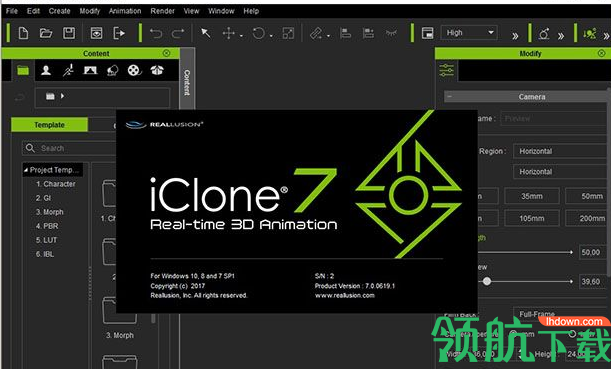611x369 pixels.
Task: Open the Help menu
Action: click(251, 11)
